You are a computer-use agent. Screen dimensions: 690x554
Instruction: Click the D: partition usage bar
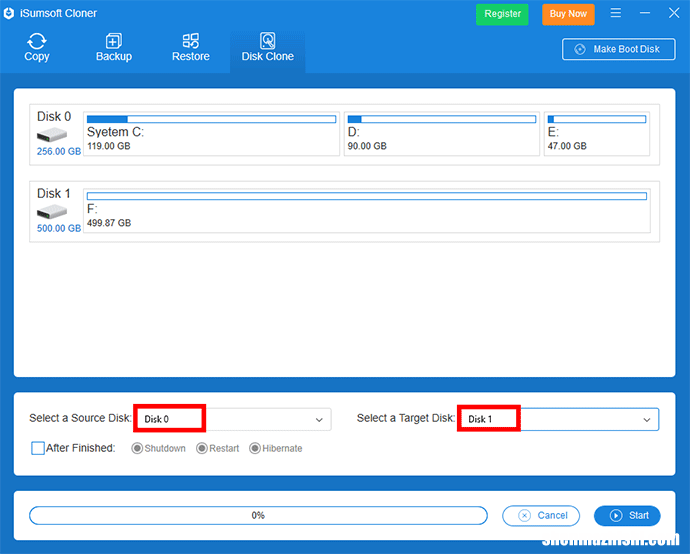tap(442, 119)
